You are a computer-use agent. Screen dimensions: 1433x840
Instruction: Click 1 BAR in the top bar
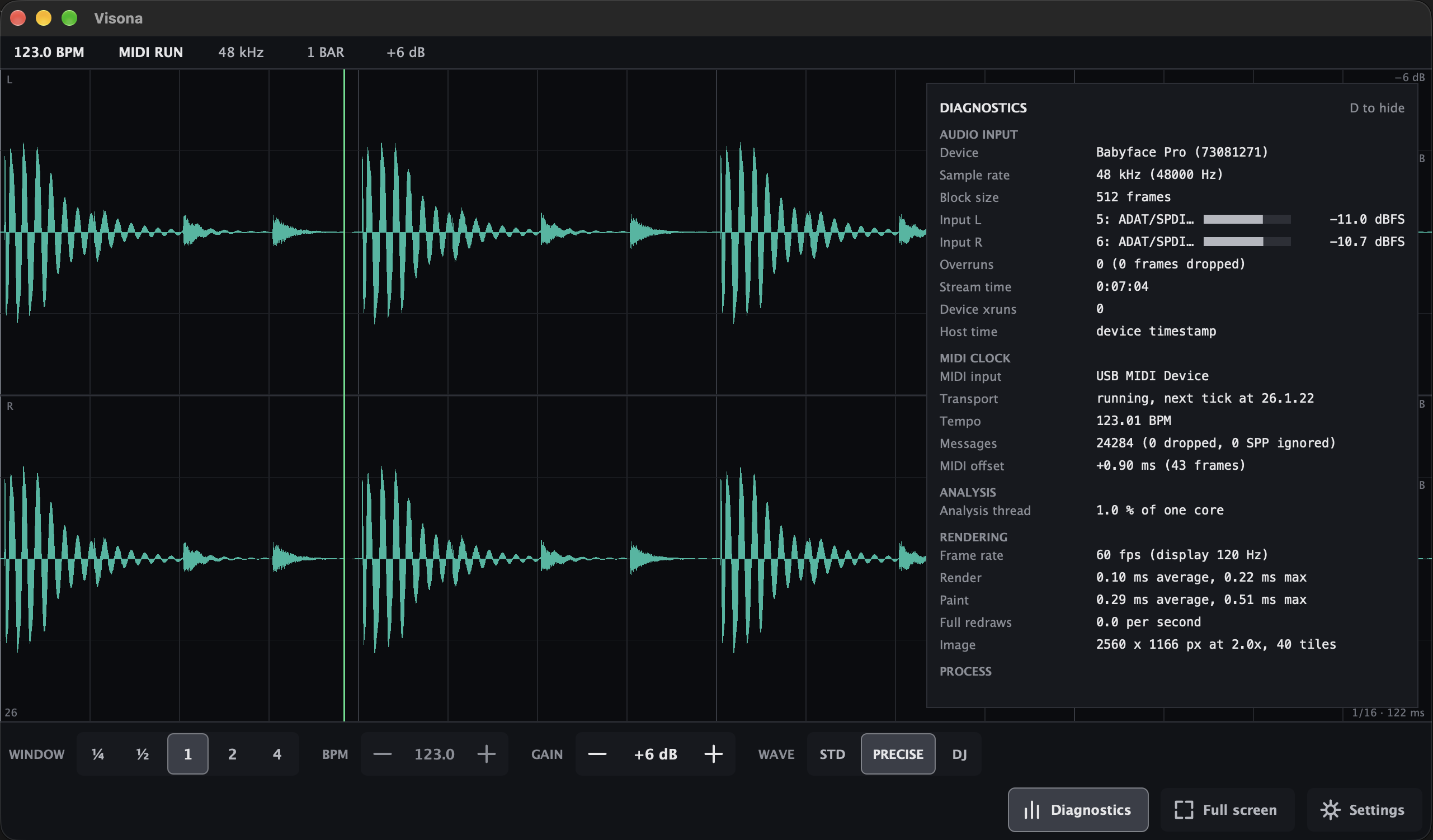[326, 53]
